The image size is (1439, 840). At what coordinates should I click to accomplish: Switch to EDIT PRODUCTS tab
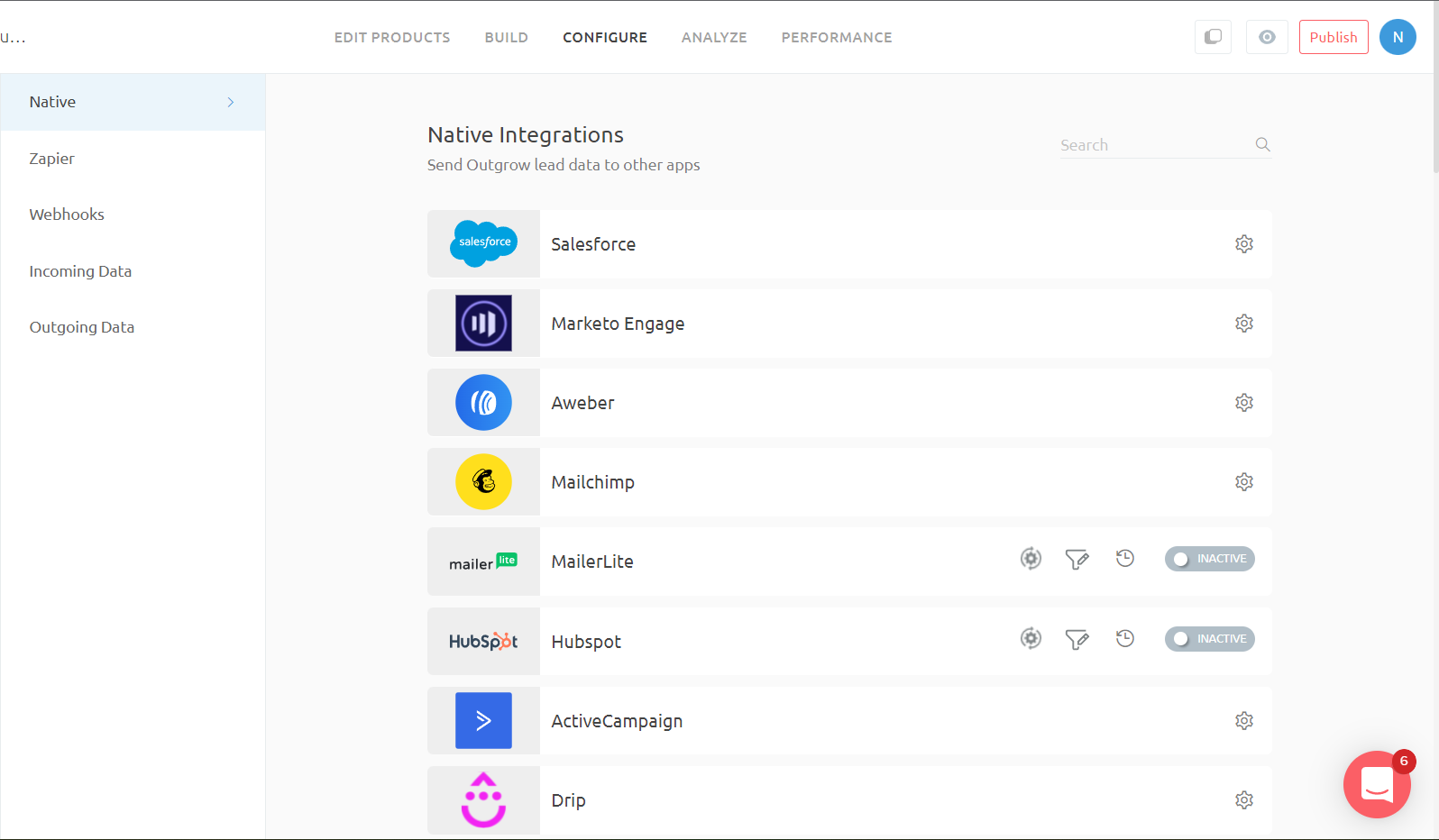[392, 38]
